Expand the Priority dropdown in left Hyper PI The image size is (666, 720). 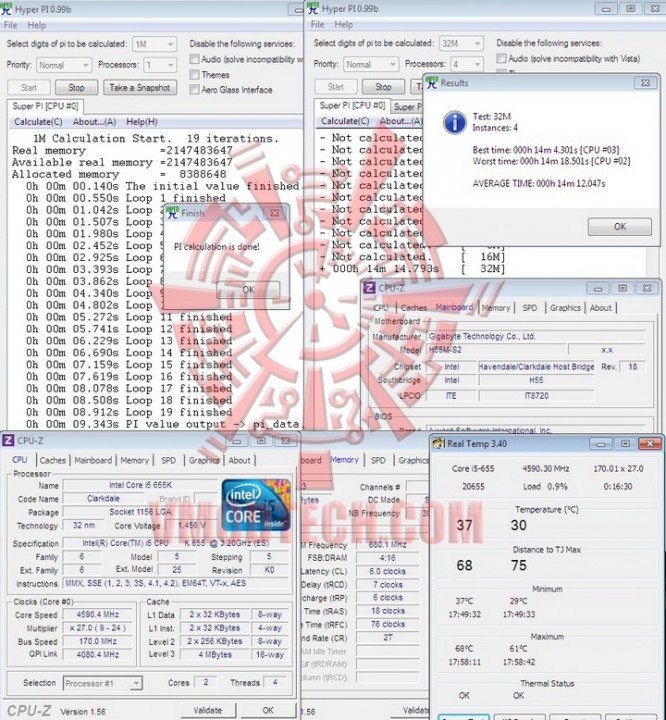[64, 65]
